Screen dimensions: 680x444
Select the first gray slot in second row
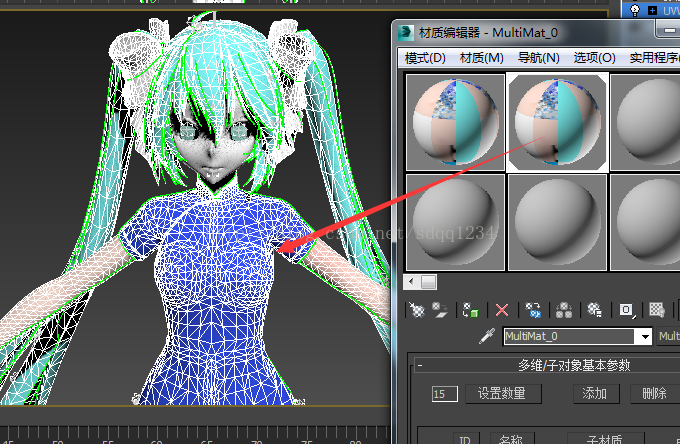point(455,222)
